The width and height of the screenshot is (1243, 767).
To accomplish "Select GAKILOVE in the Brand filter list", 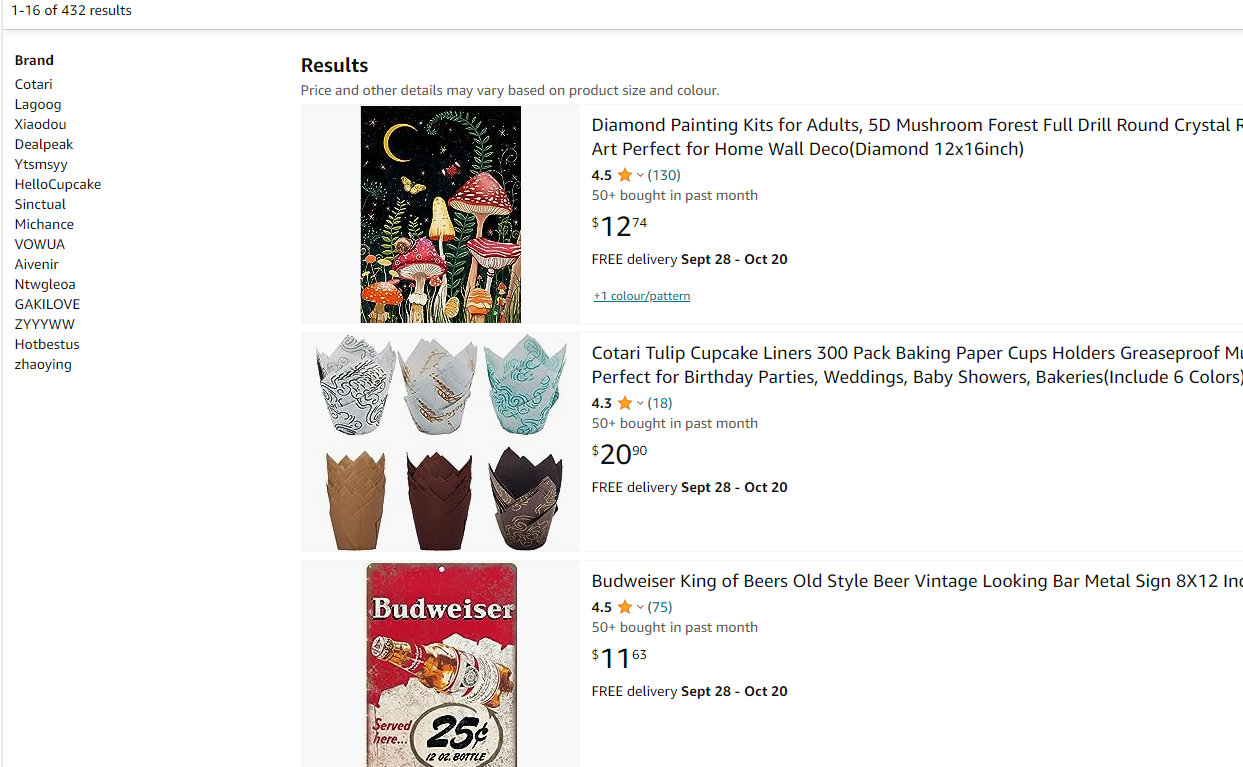I will coord(47,304).
